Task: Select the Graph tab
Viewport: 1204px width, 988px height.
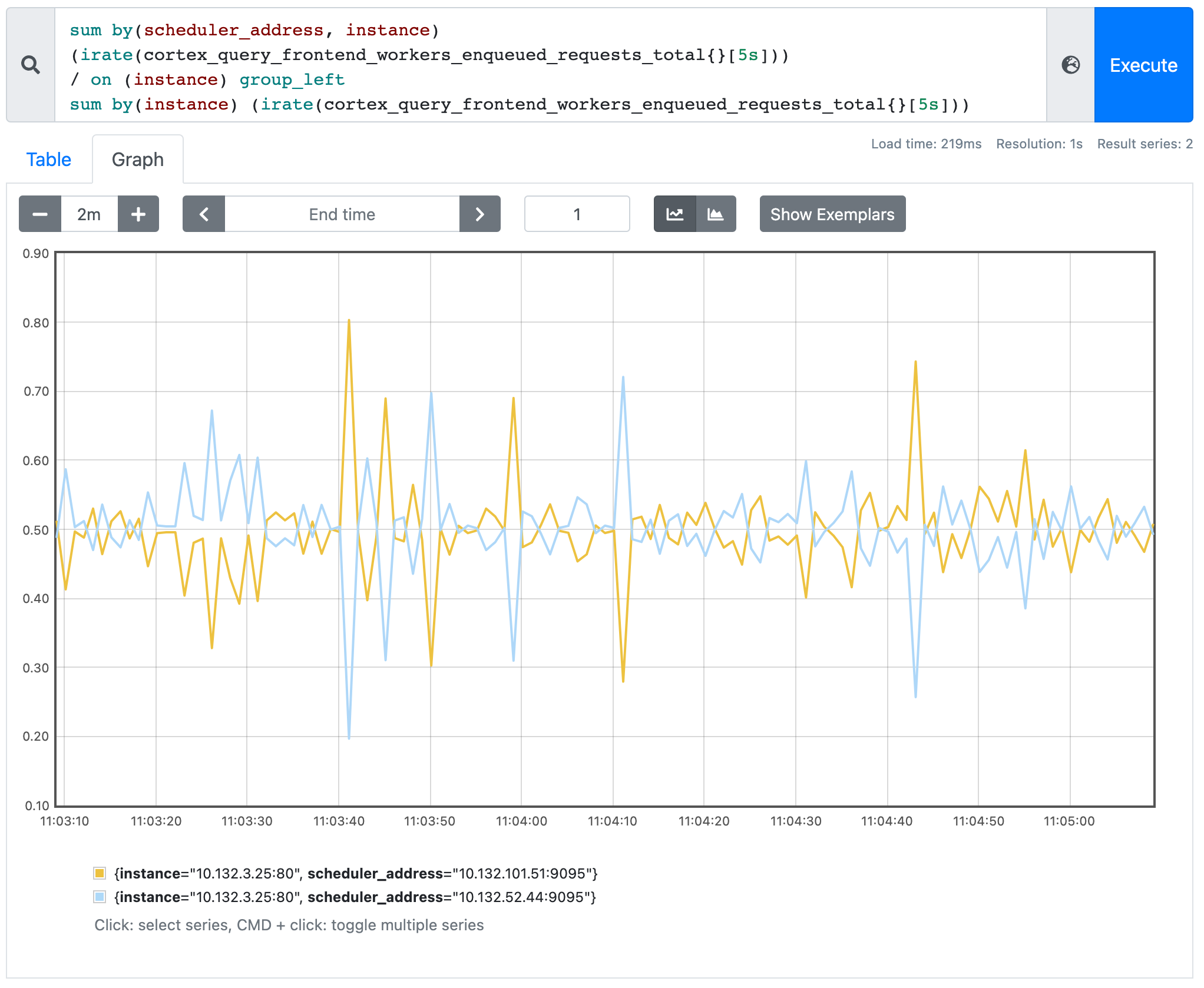Action: (x=137, y=159)
